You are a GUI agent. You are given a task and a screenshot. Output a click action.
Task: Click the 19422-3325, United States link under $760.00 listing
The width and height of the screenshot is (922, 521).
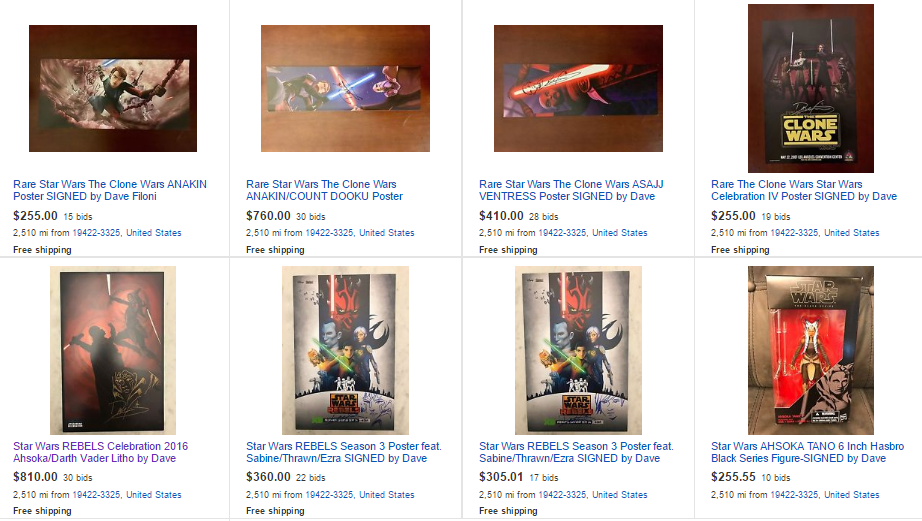click(x=360, y=233)
